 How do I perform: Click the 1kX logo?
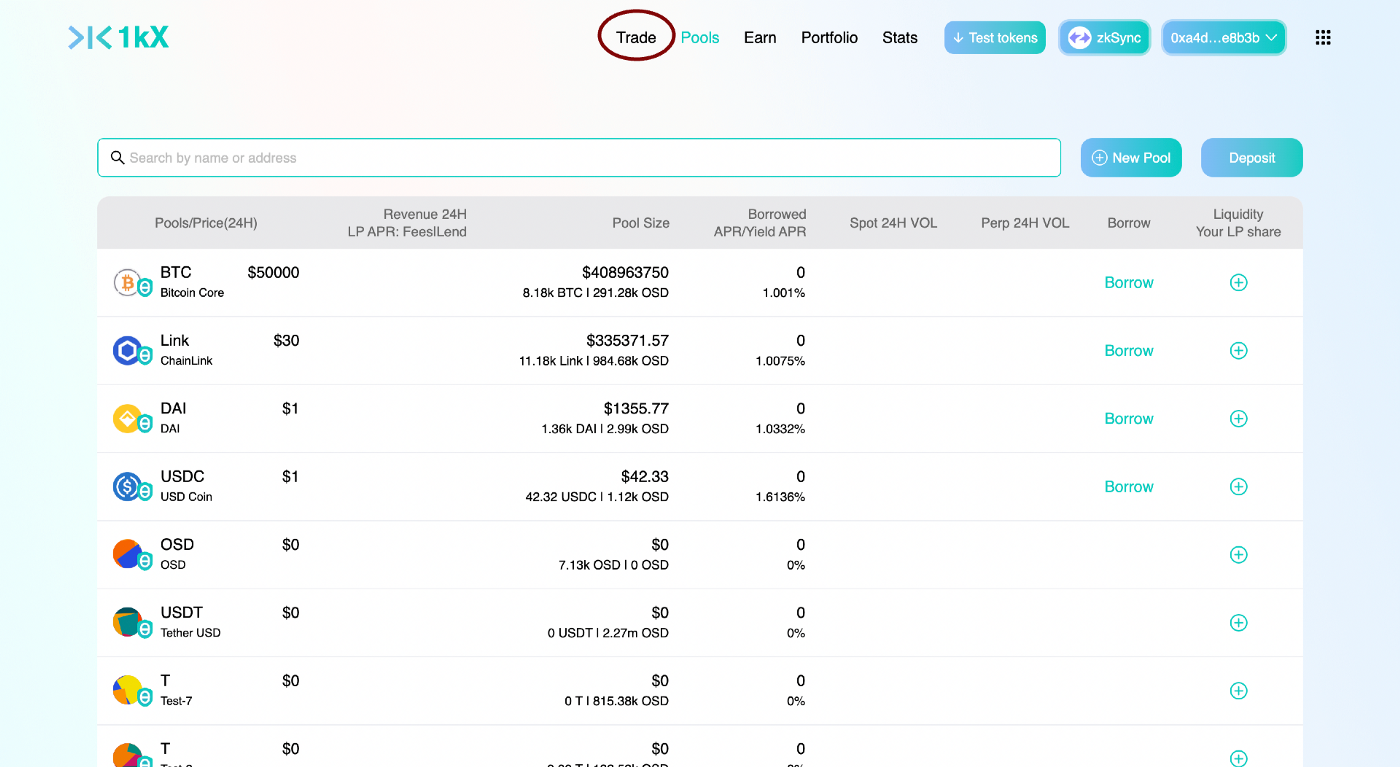pos(118,38)
